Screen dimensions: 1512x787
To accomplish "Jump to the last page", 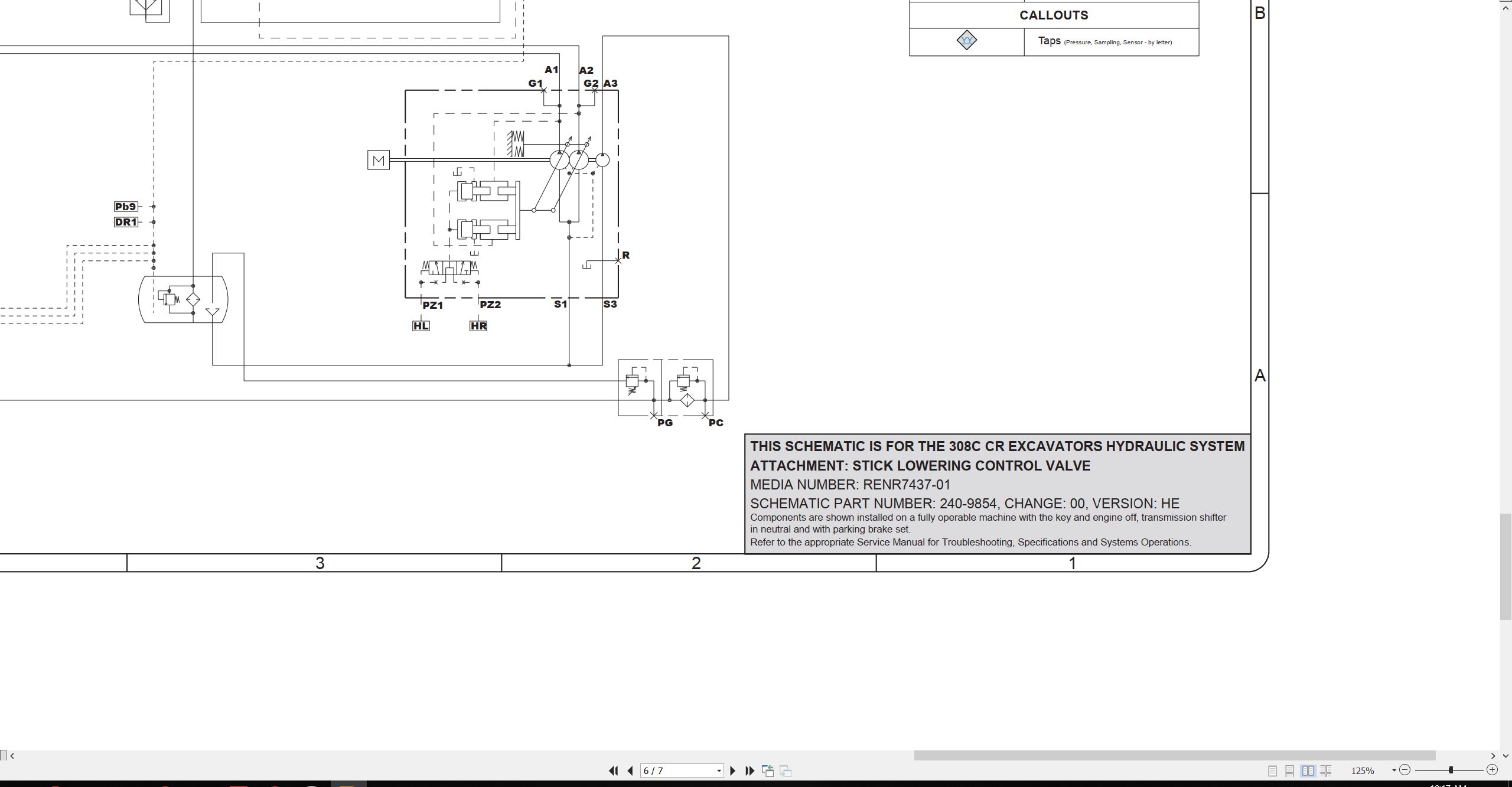I will pos(750,770).
